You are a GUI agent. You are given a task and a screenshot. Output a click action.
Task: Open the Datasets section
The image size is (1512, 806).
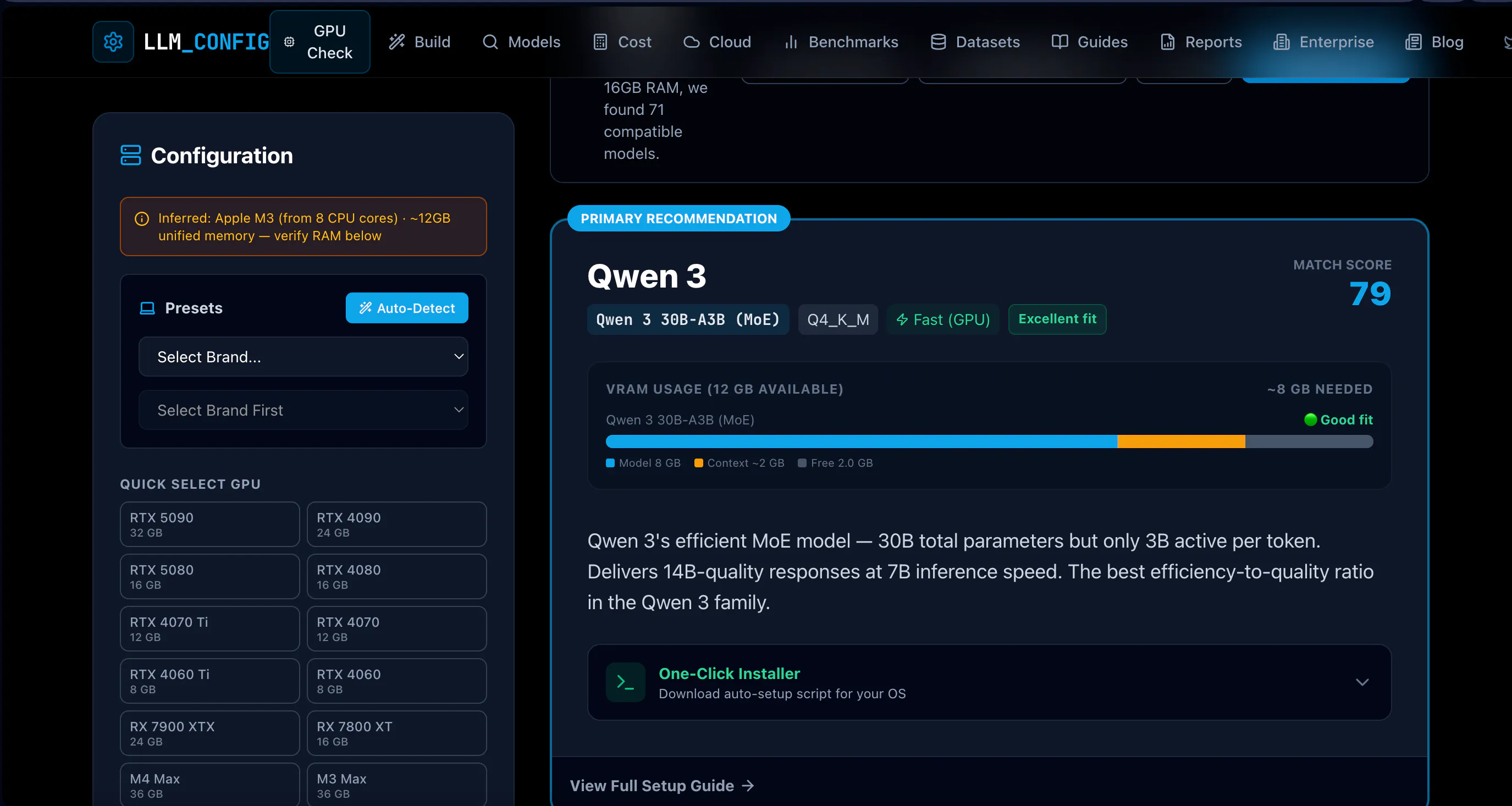tap(975, 42)
